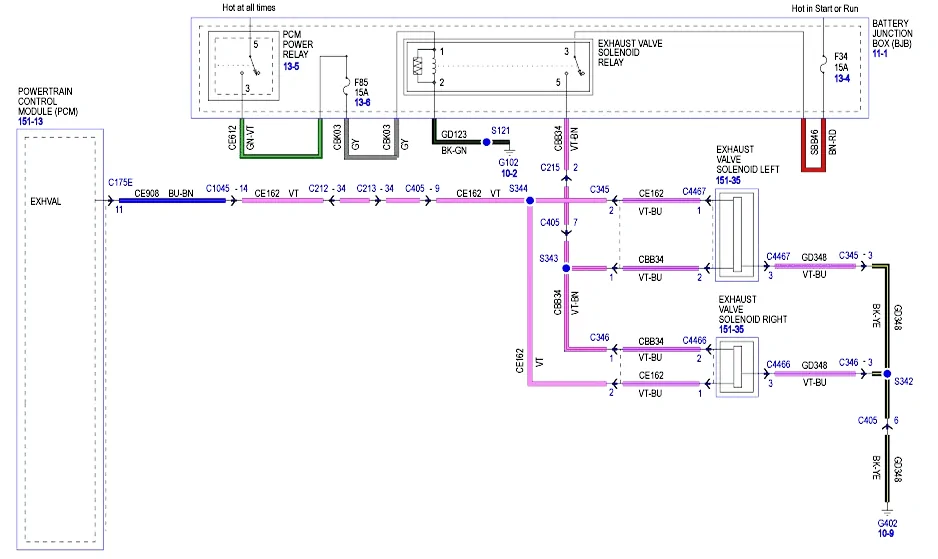Viewport: 938px width, 559px height.
Task: Follow the 13-4 link beside fuse F34
Action: pyautogui.click(x=842, y=78)
